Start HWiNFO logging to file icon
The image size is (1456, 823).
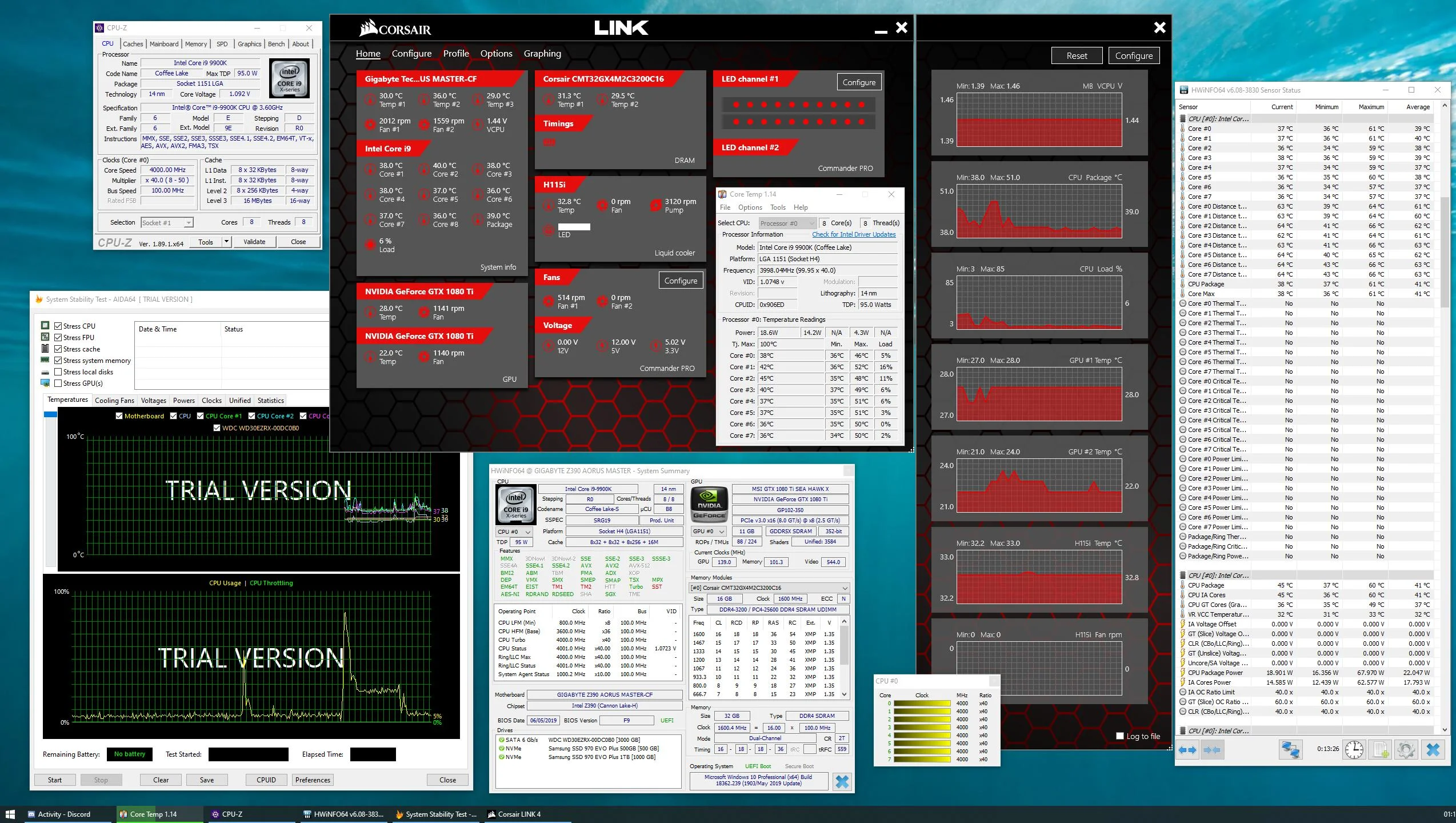point(1381,749)
